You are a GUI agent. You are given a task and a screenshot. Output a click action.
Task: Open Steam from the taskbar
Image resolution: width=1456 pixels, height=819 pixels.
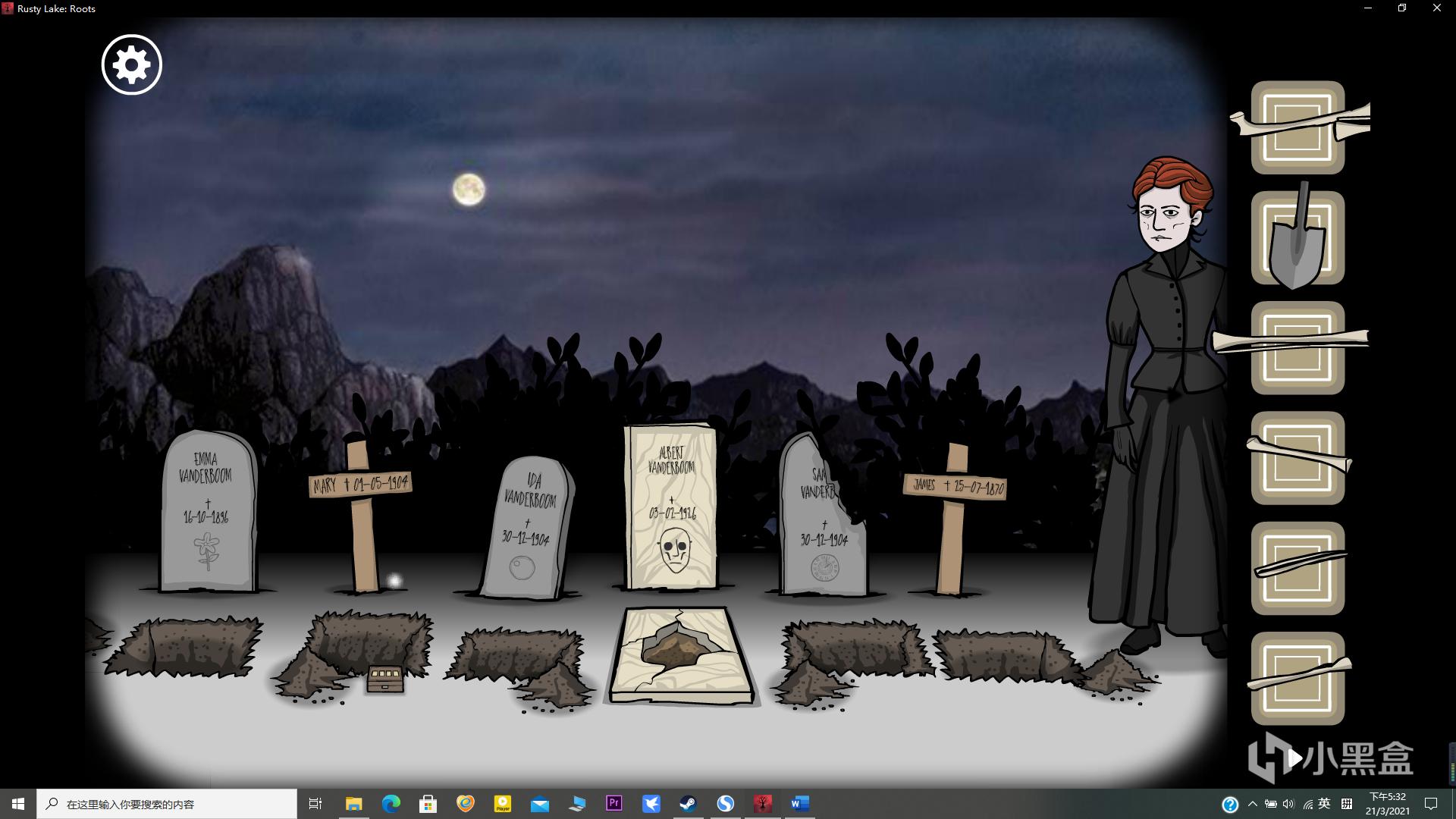click(688, 803)
